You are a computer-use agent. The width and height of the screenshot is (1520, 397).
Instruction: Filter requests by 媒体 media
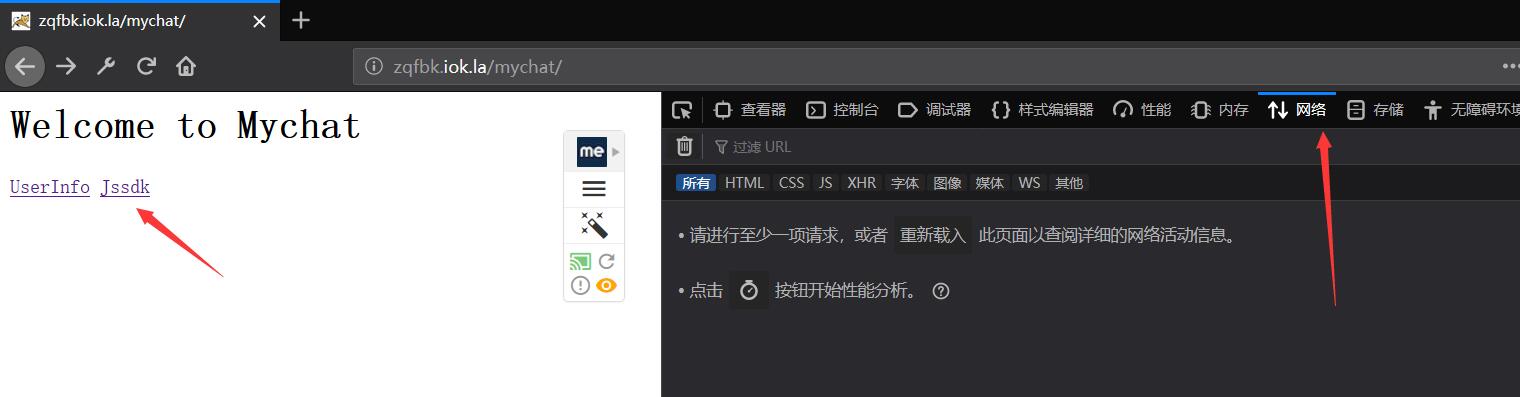(990, 183)
